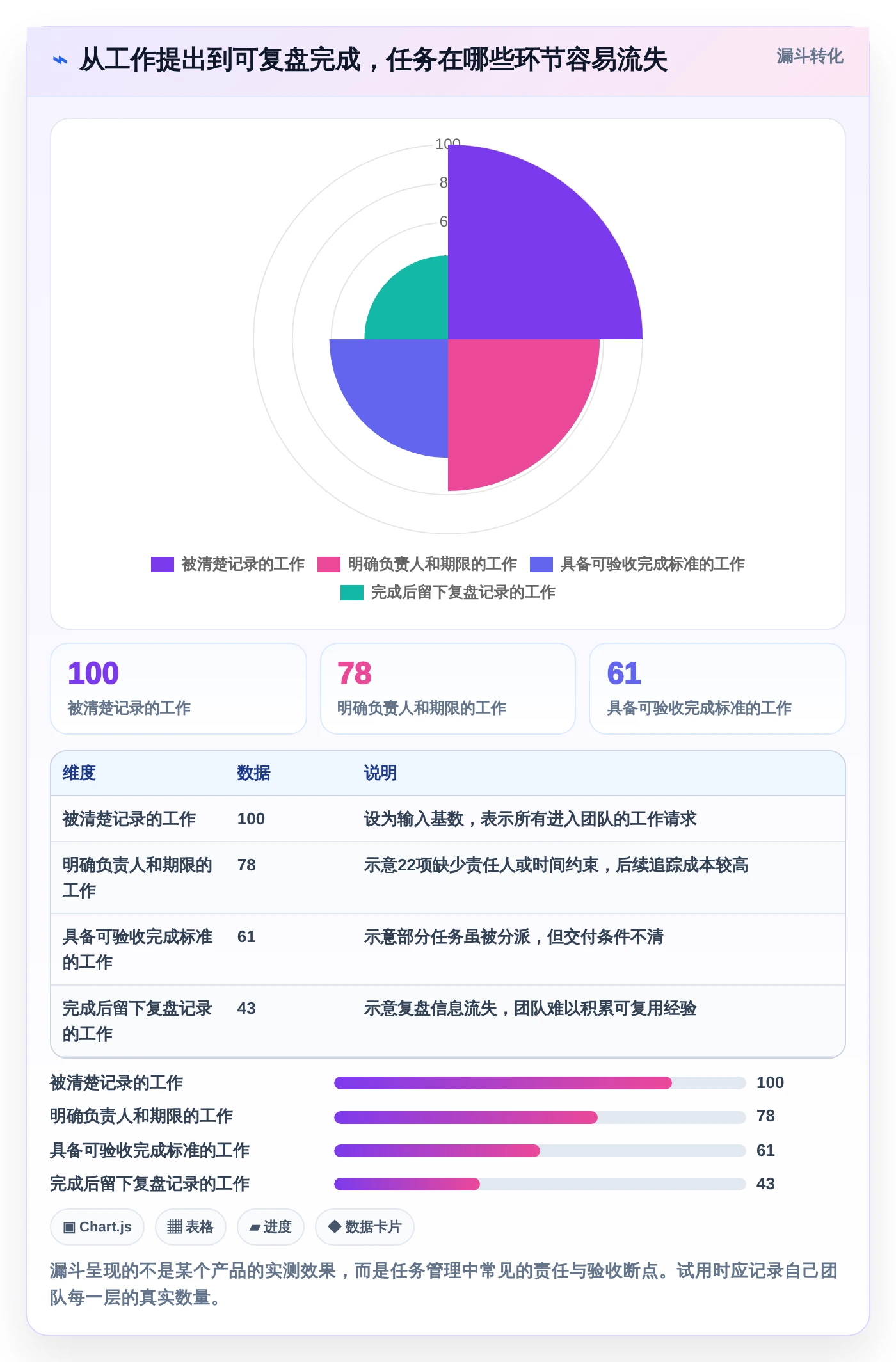The width and height of the screenshot is (896, 1362).
Task: Toggle pink legend swatch 明确负责人和期限的工作
Action: 329,565
